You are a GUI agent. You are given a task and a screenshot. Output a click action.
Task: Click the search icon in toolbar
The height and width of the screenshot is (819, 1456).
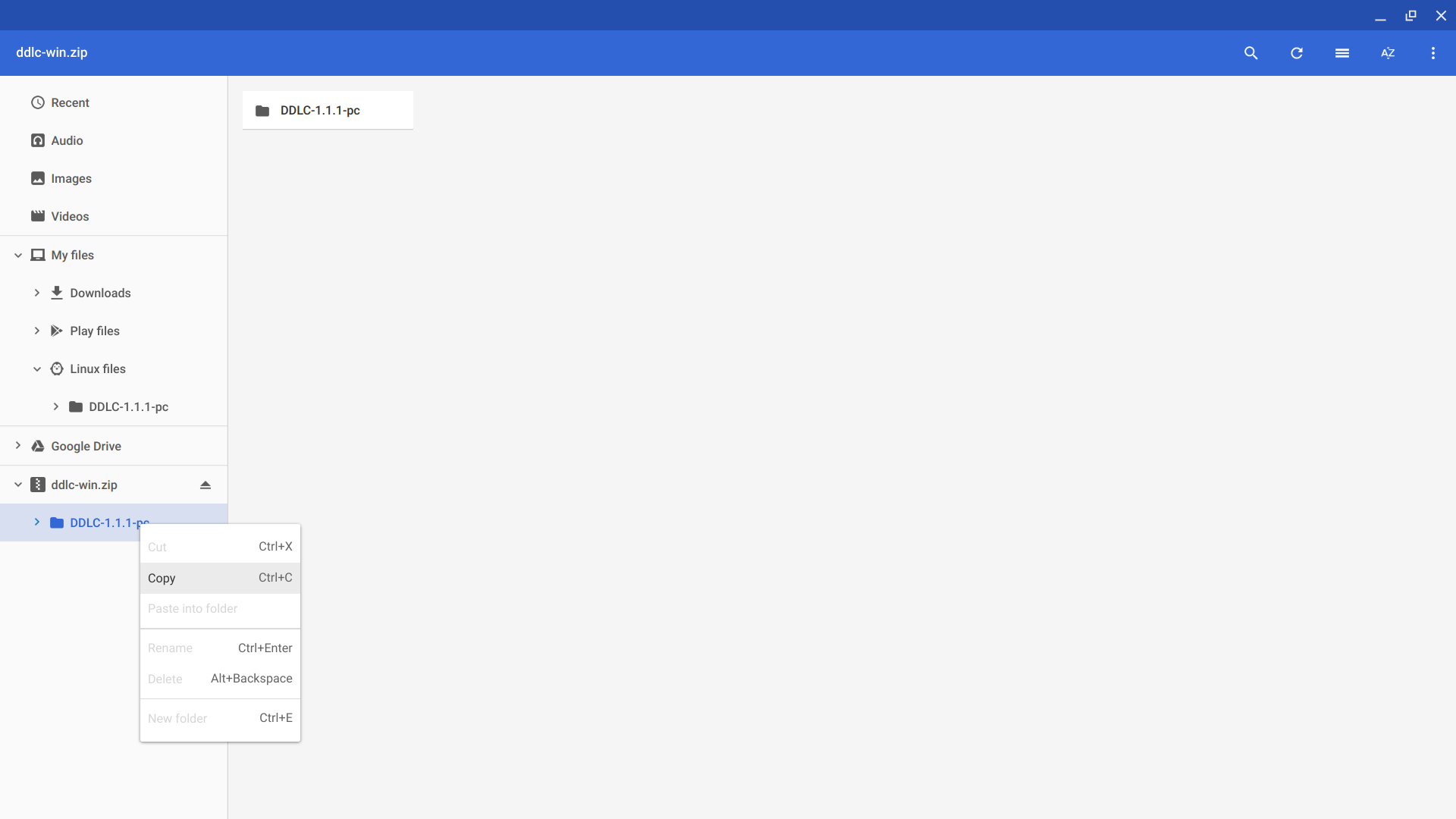(1250, 52)
